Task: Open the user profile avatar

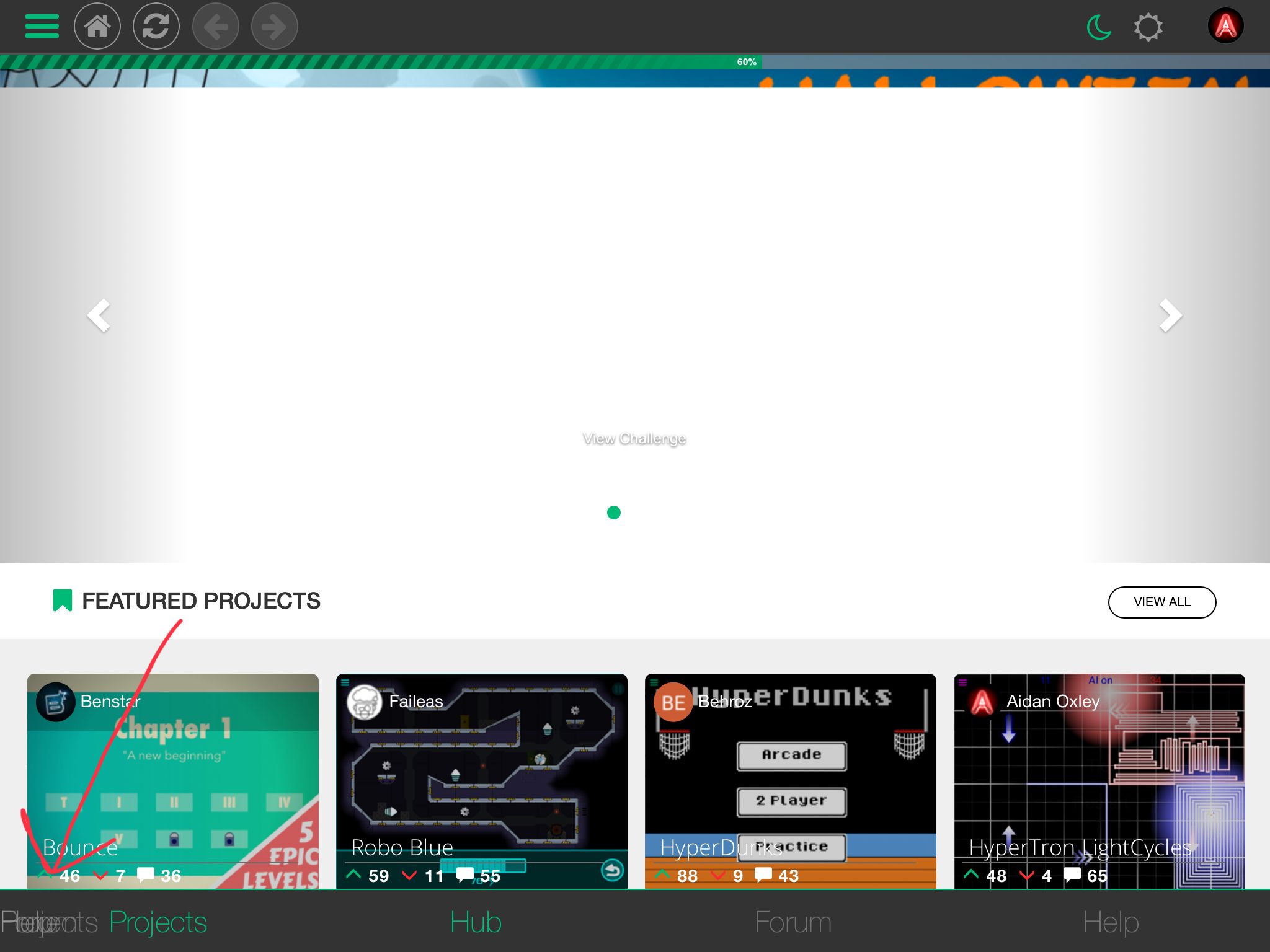Action: (1225, 27)
